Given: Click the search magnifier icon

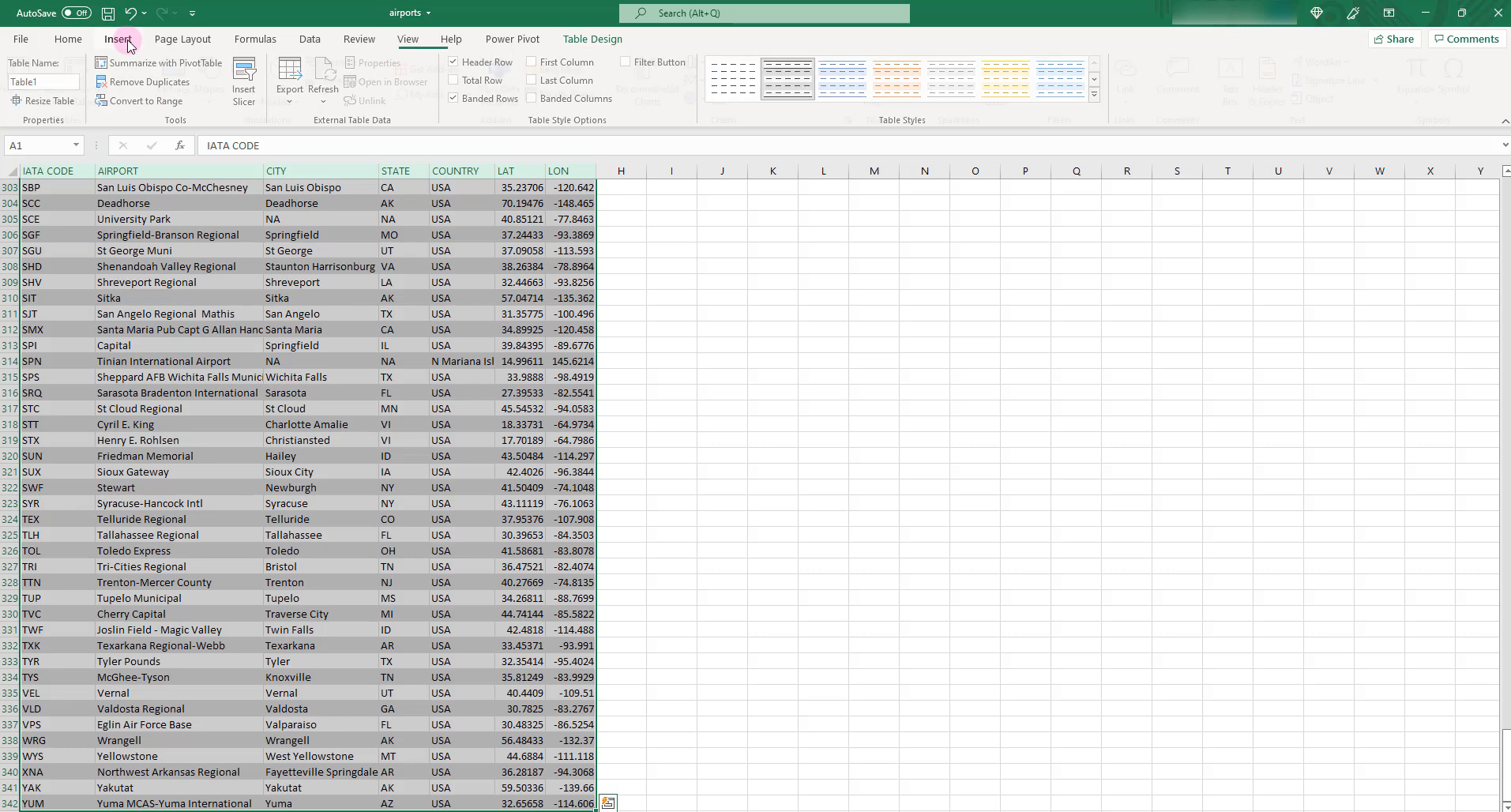Looking at the screenshot, I should click(641, 13).
